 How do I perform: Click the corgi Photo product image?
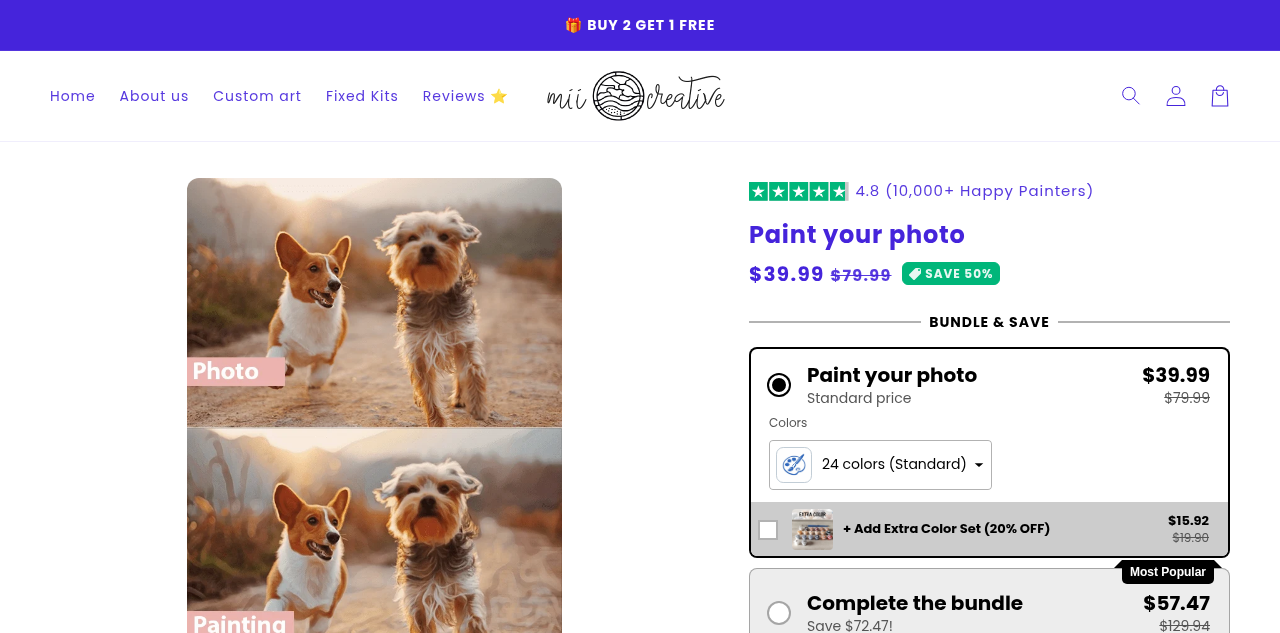point(374,303)
